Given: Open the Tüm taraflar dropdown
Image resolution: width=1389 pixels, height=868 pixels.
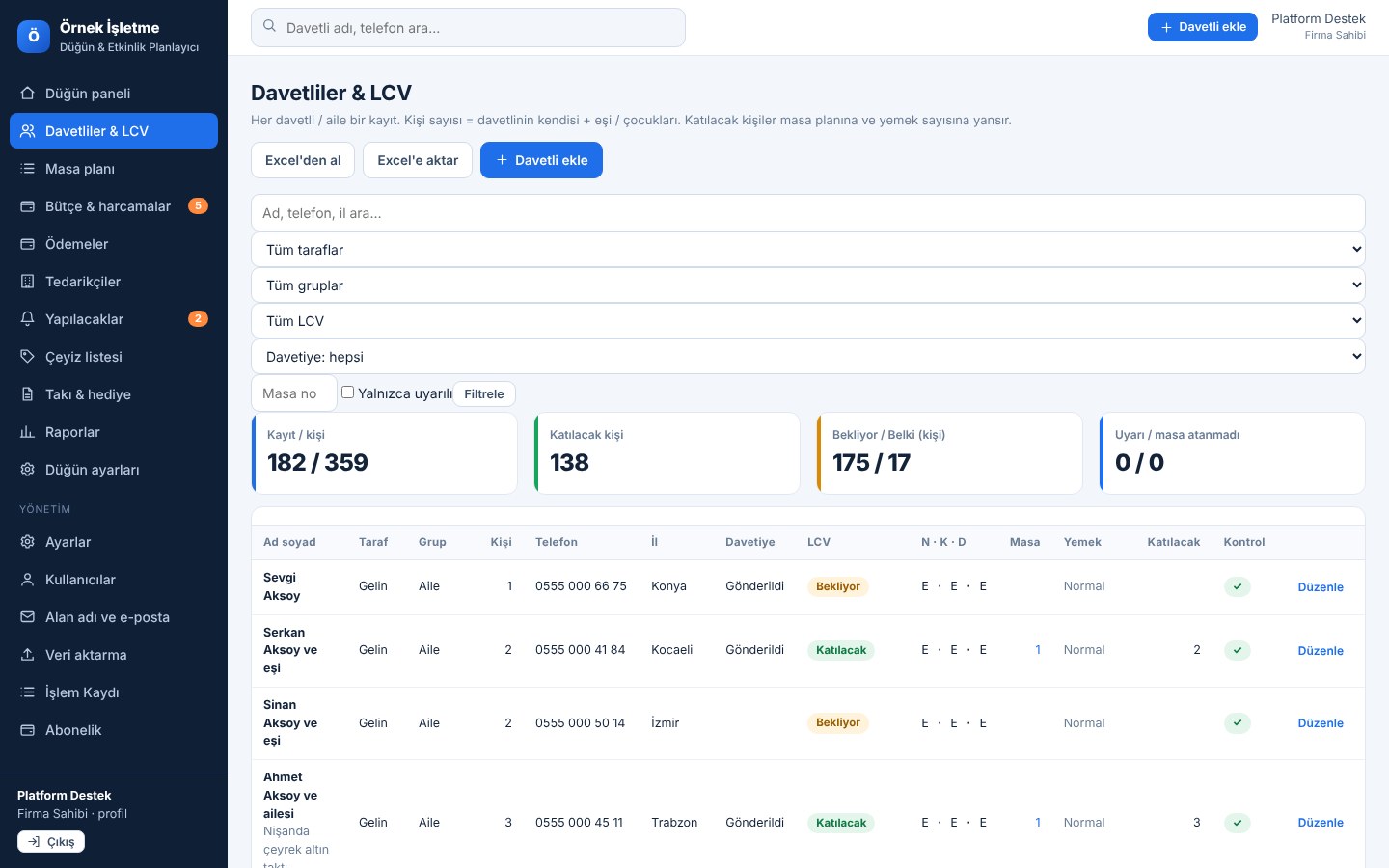Looking at the screenshot, I should coord(808,250).
